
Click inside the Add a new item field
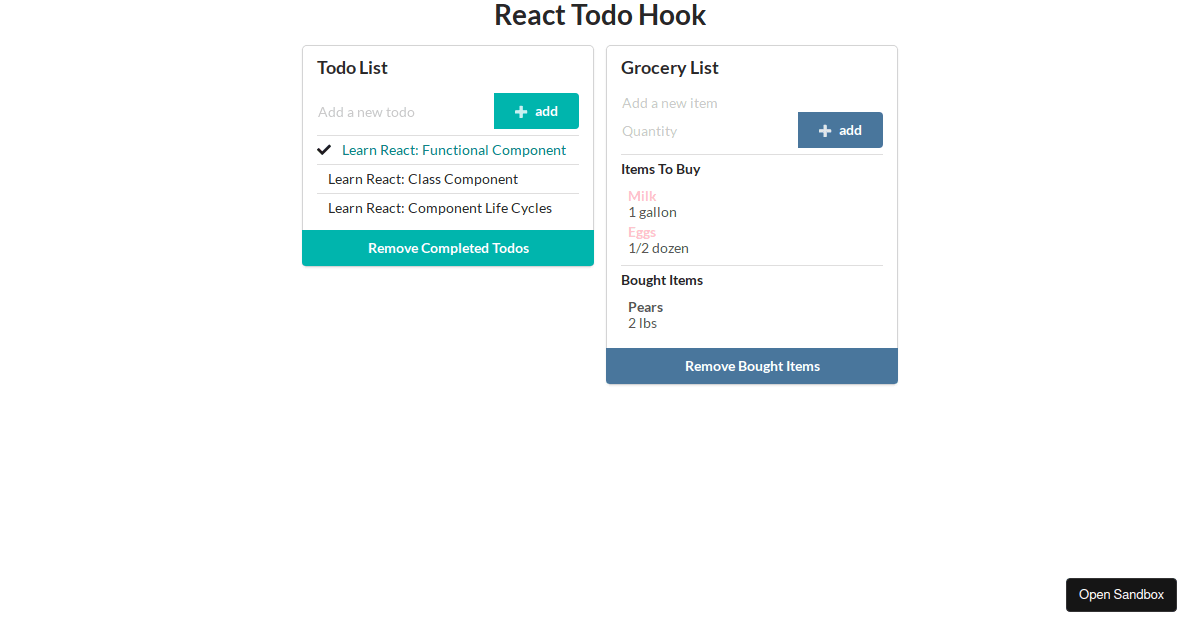coord(700,102)
